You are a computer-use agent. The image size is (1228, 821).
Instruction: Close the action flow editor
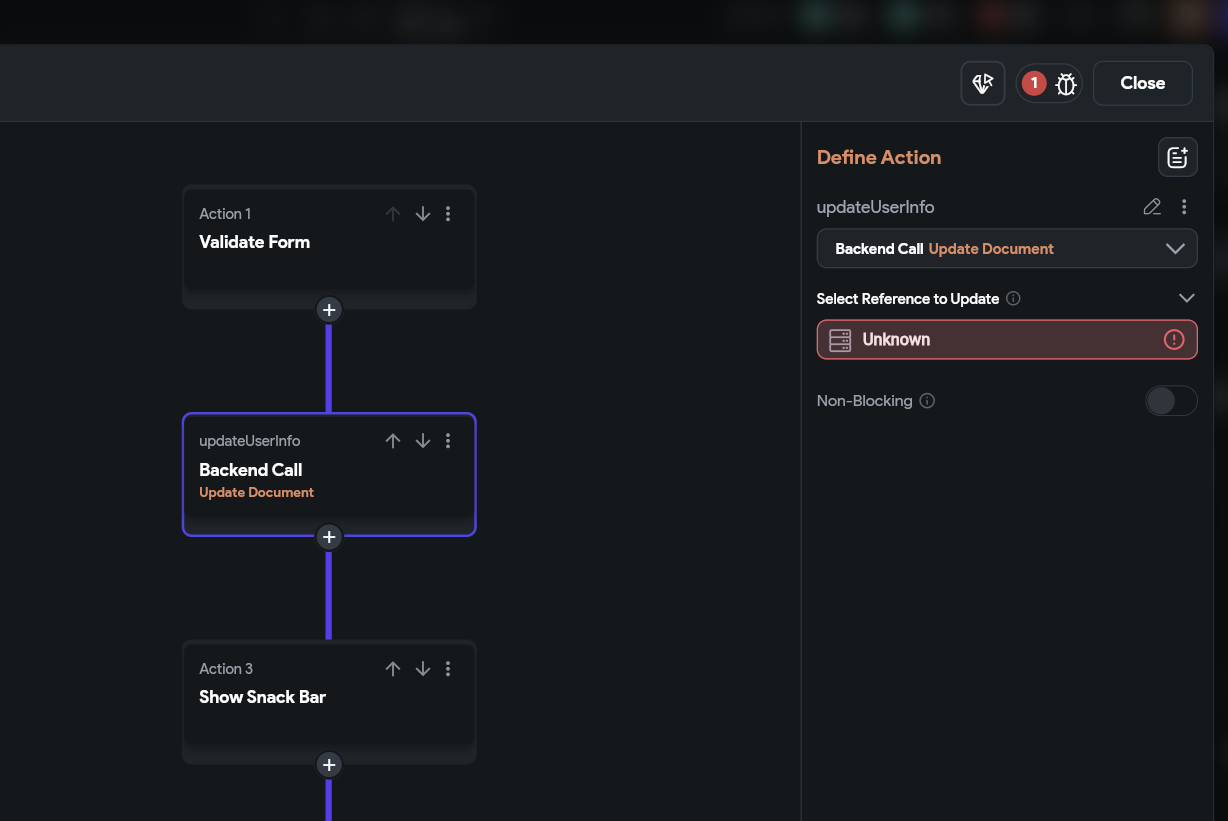(1143, 83)
